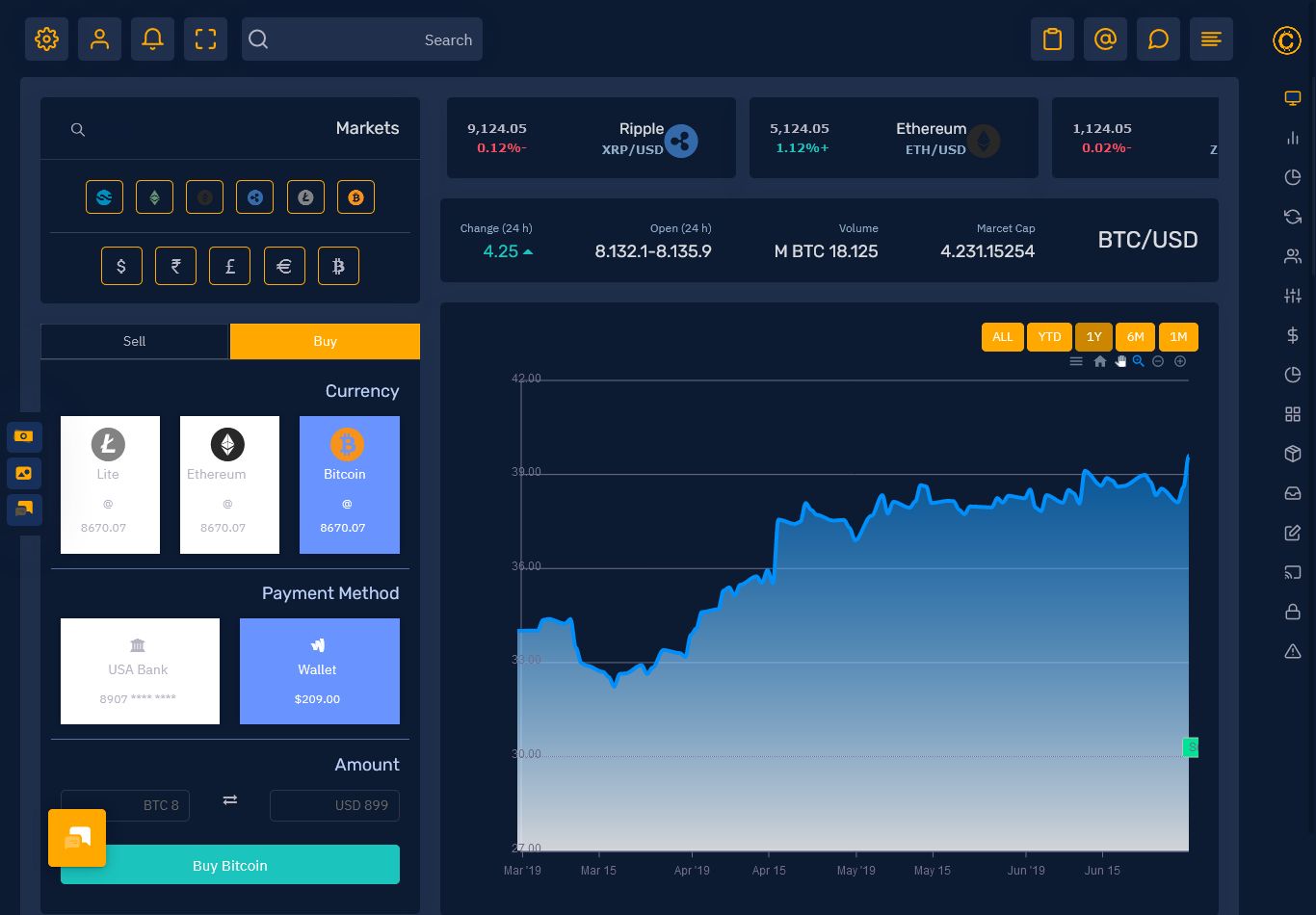
Task: Show the 1M range on chart
Action: (x=1178, y=337)
